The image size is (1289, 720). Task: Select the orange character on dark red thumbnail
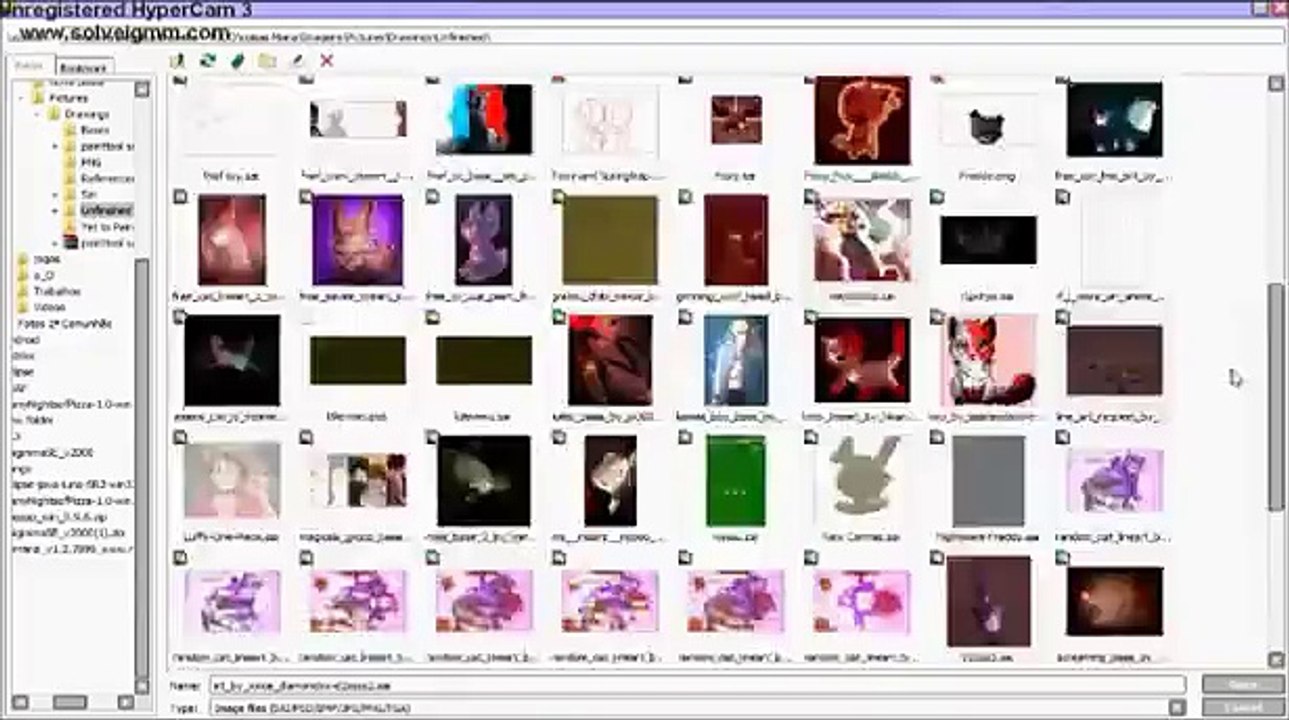pyautogui.click(x=861, y=120)
